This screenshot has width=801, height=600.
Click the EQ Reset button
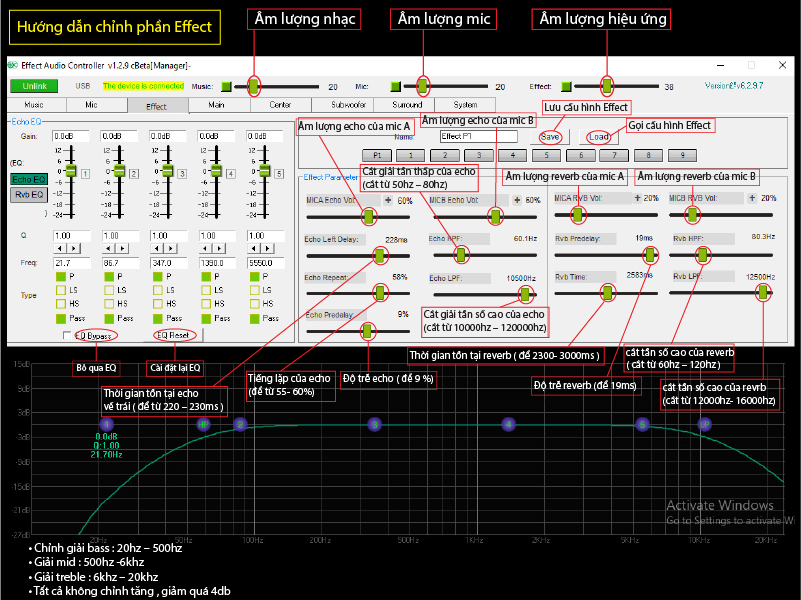click(173, 335)
